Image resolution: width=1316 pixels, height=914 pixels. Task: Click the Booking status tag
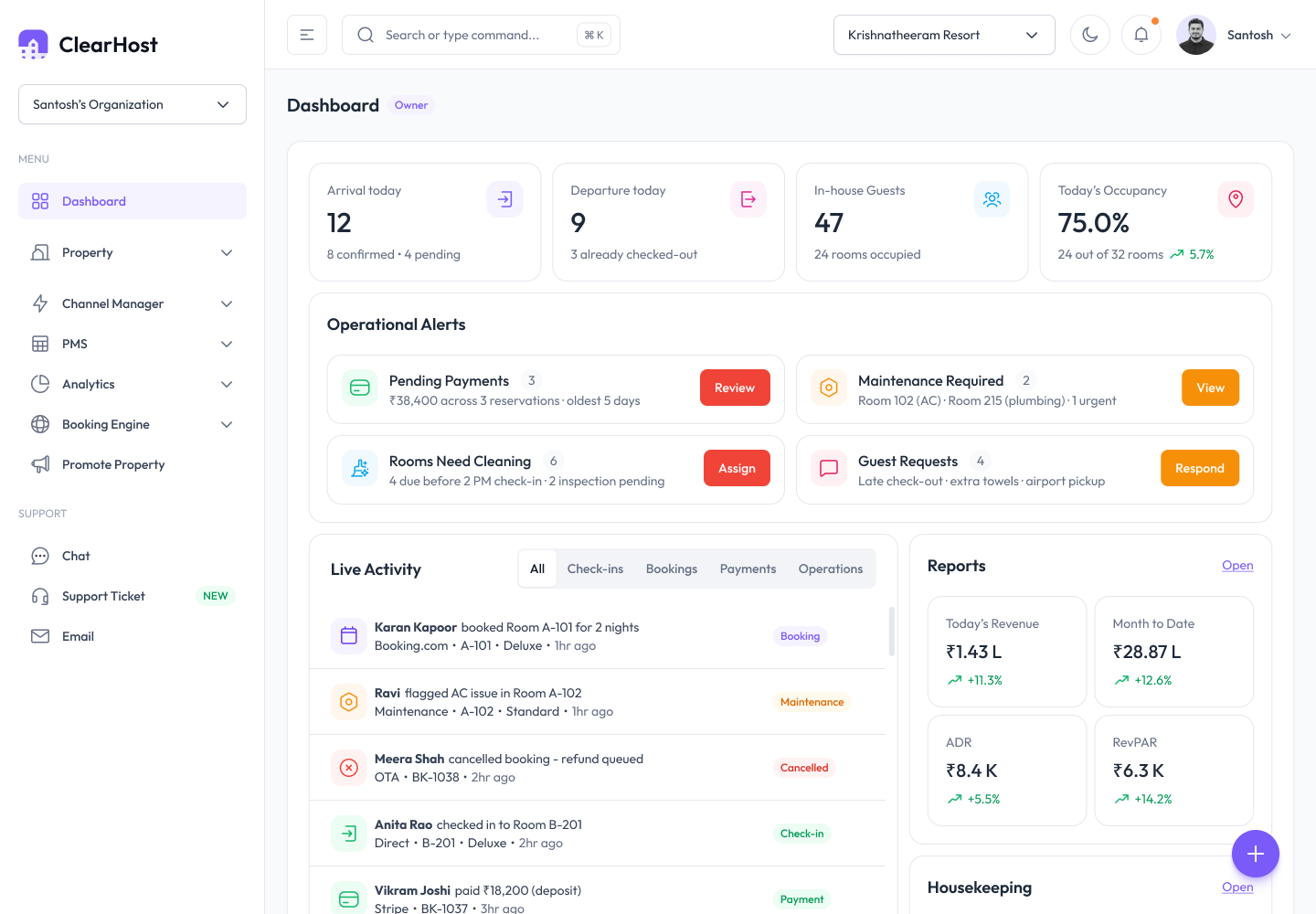[800, 636]
